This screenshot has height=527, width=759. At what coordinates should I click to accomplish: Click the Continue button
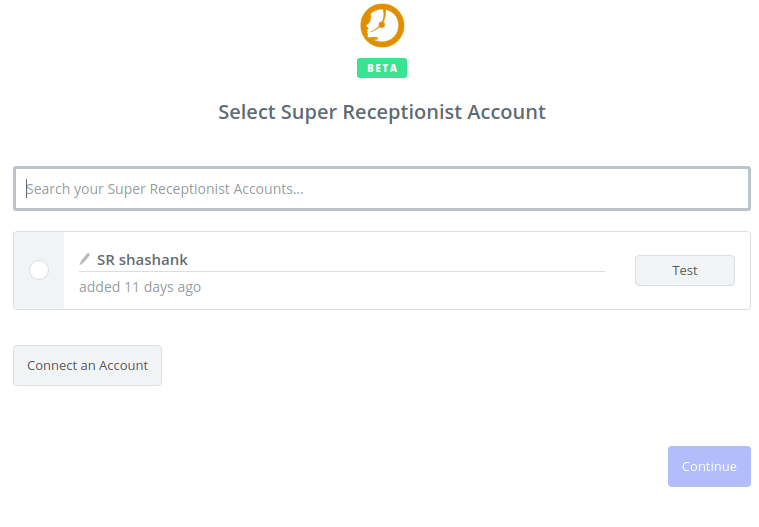click(x=709, y=467)
